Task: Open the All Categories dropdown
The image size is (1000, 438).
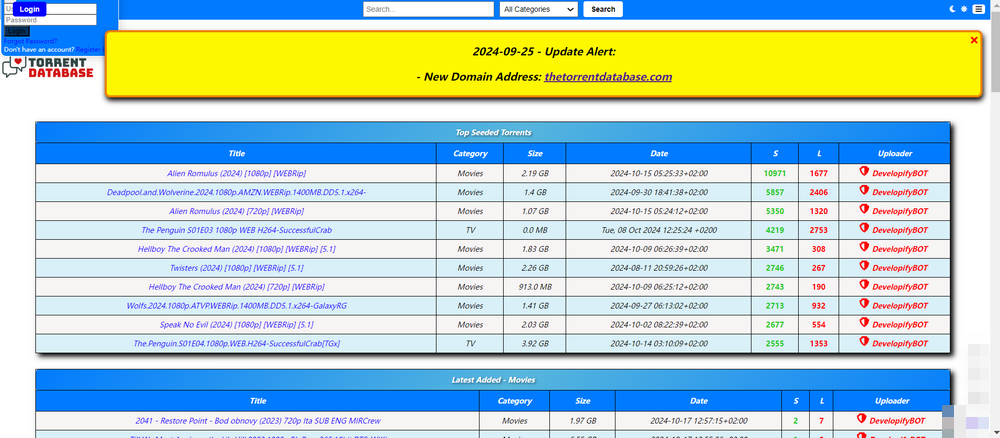Action: [x=538, y=9]
